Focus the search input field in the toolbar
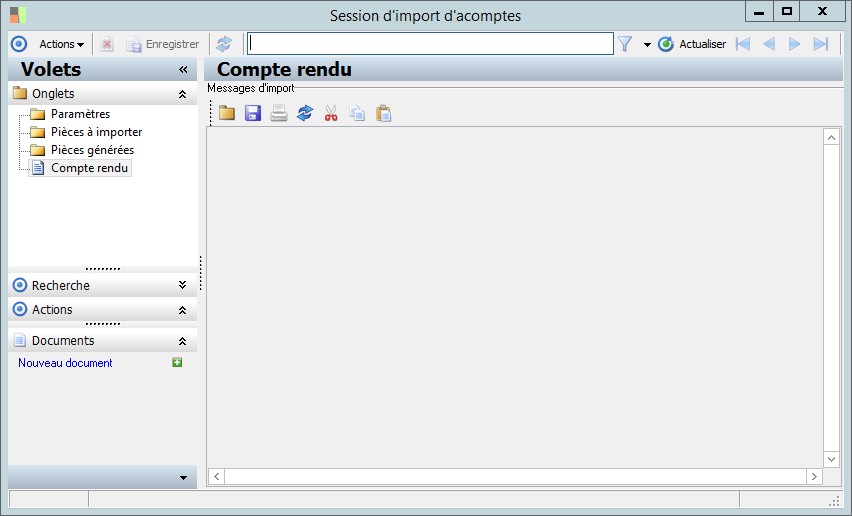 [430, 43]
